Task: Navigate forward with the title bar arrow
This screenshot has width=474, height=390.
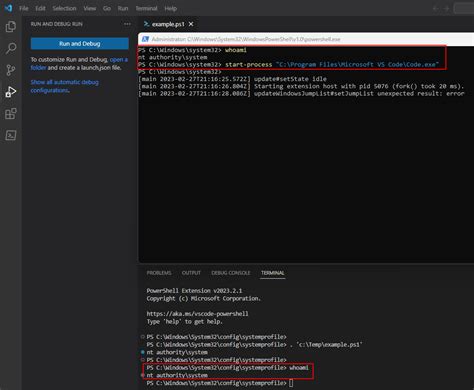Action: [x=447, y=8]
